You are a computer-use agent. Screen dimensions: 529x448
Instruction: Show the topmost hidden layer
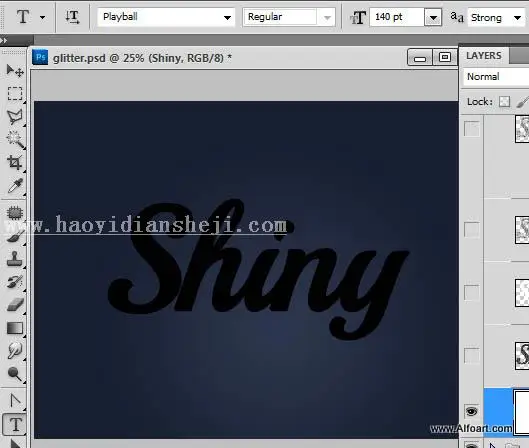(472, 129)
